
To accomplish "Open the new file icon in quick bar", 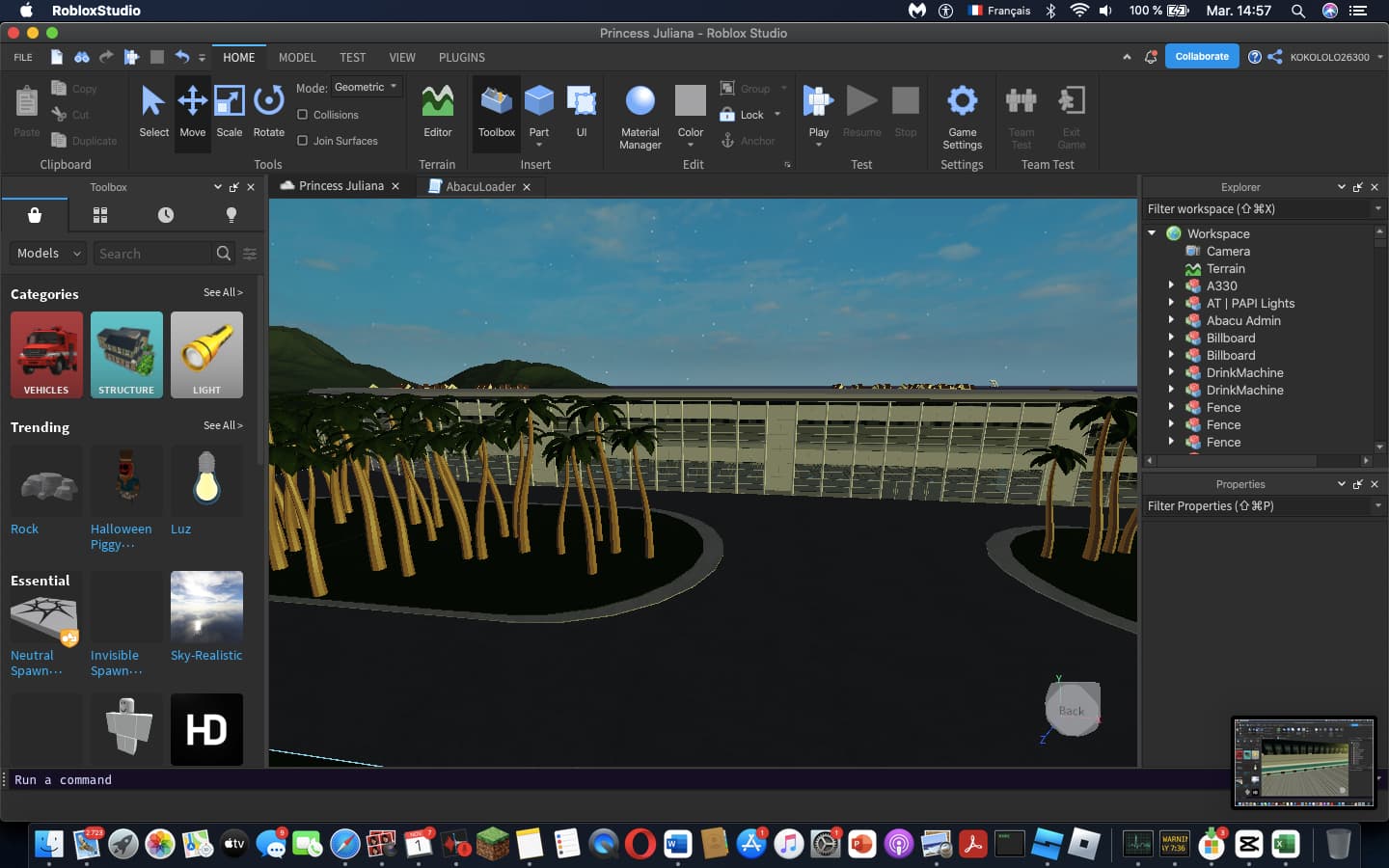I will (x=57, y=57).
